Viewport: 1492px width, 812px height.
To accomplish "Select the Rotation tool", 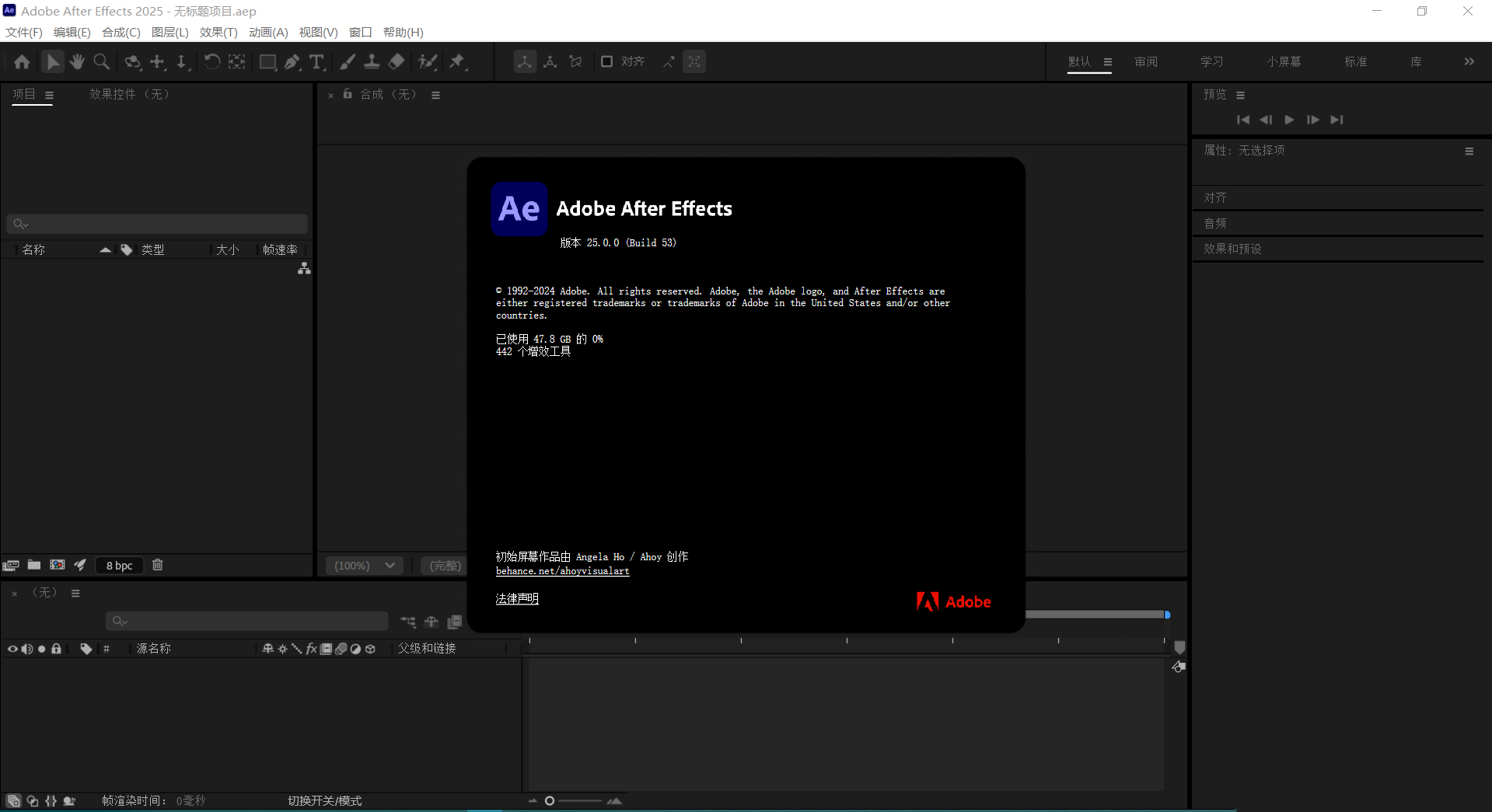I will (211, 61).
